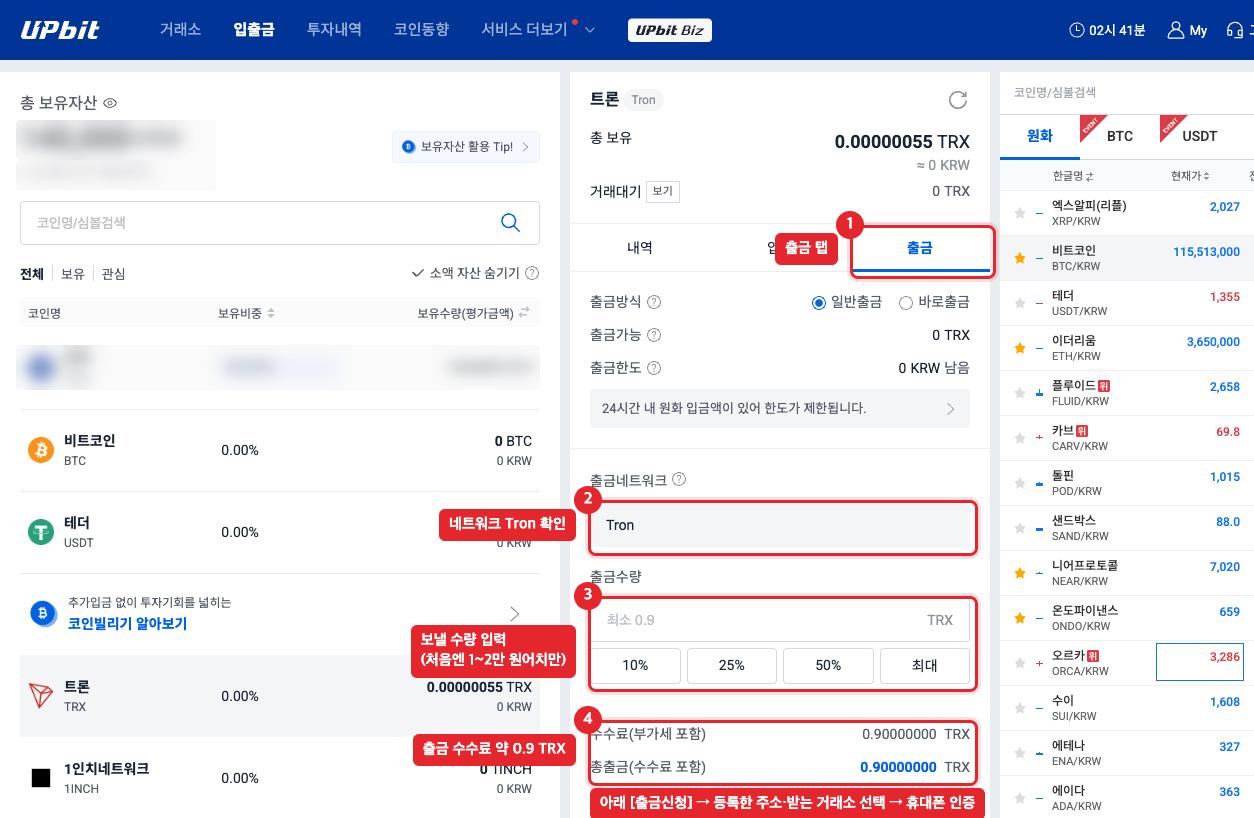Image resolution: width=1254 pixels, height=818 pixels.
Task: Click the clock icon showing 02시 41분
Action: (1076, 30)
